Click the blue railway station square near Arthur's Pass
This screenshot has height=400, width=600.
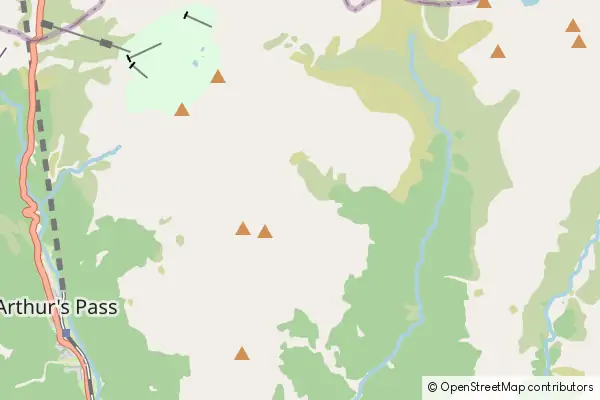[66, 333]
